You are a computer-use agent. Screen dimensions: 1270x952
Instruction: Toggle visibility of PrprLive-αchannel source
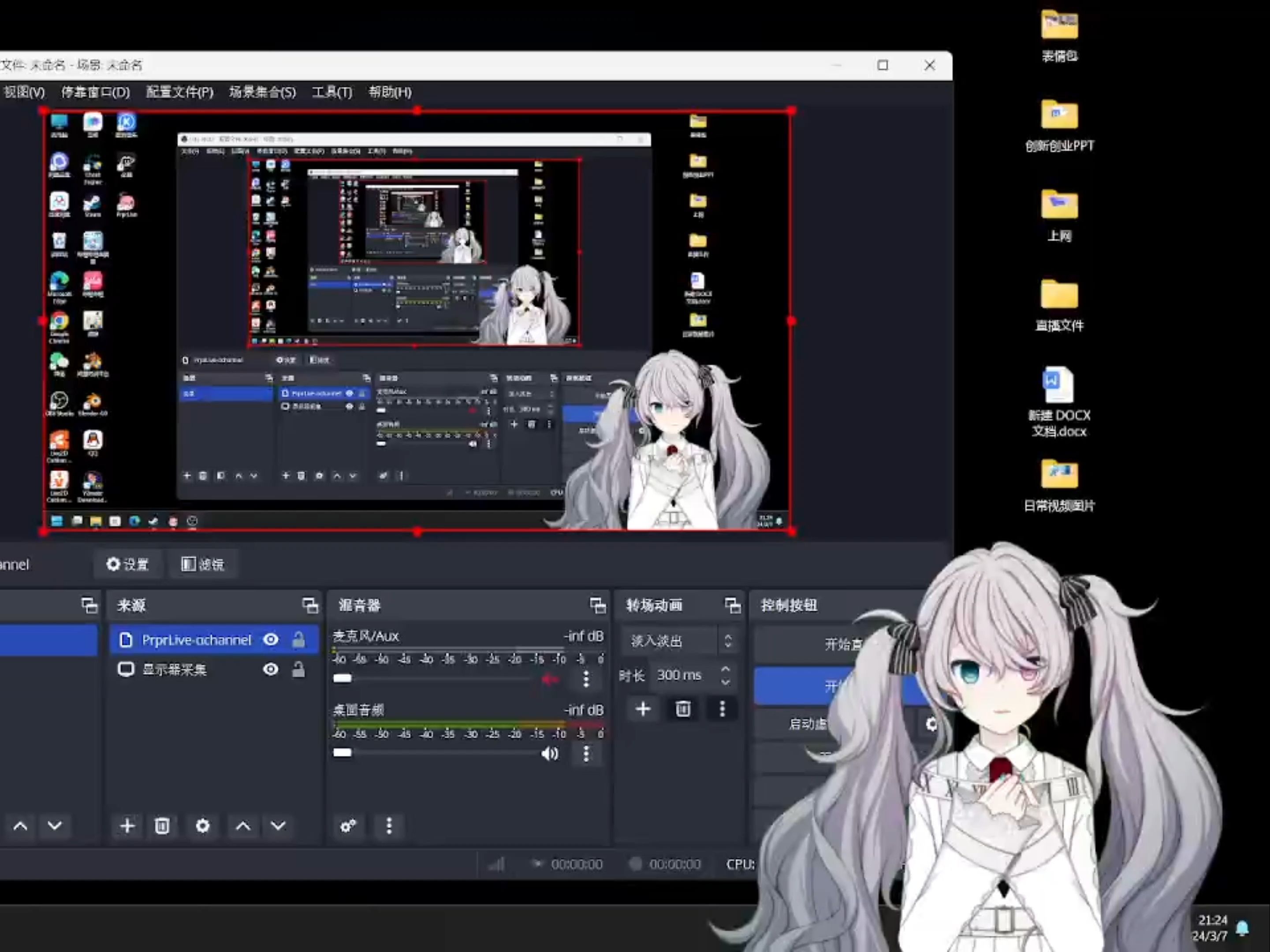(x=270, y=640)
